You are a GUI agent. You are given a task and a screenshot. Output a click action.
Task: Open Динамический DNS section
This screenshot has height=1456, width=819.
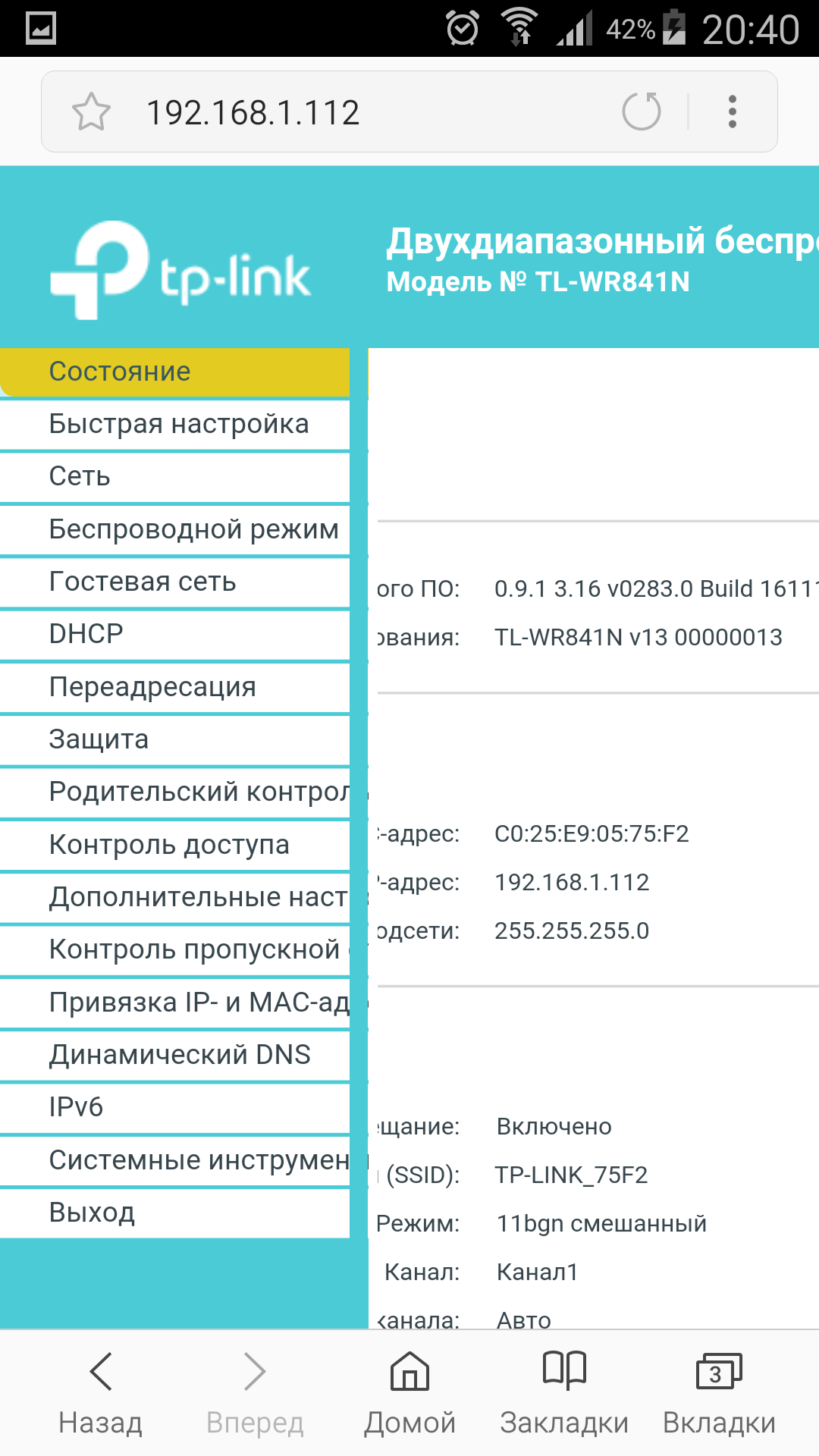pyautogui.click(x=174, y=1055)
